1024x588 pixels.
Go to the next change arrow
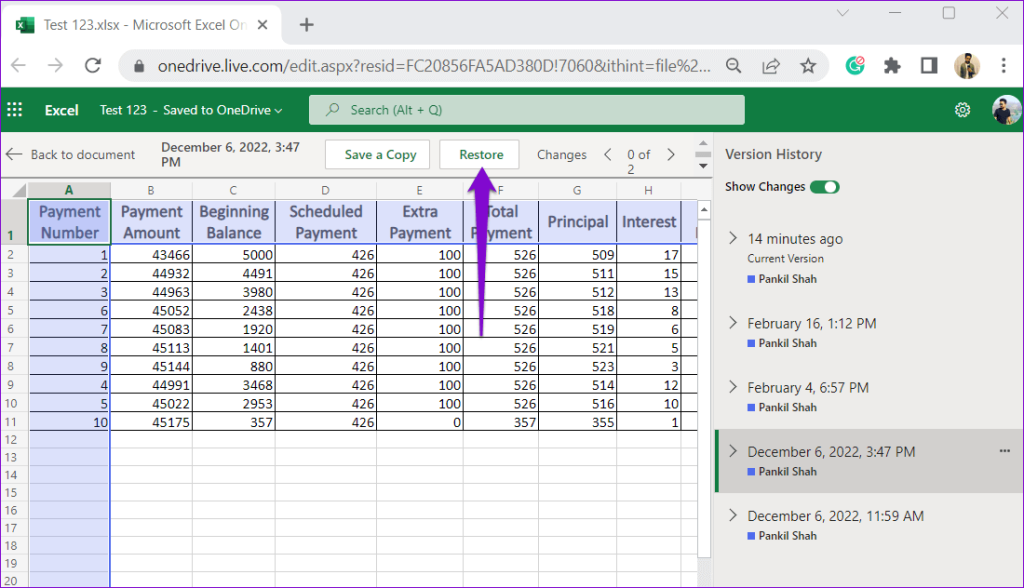pyautogui.click(x=671, y=154)
